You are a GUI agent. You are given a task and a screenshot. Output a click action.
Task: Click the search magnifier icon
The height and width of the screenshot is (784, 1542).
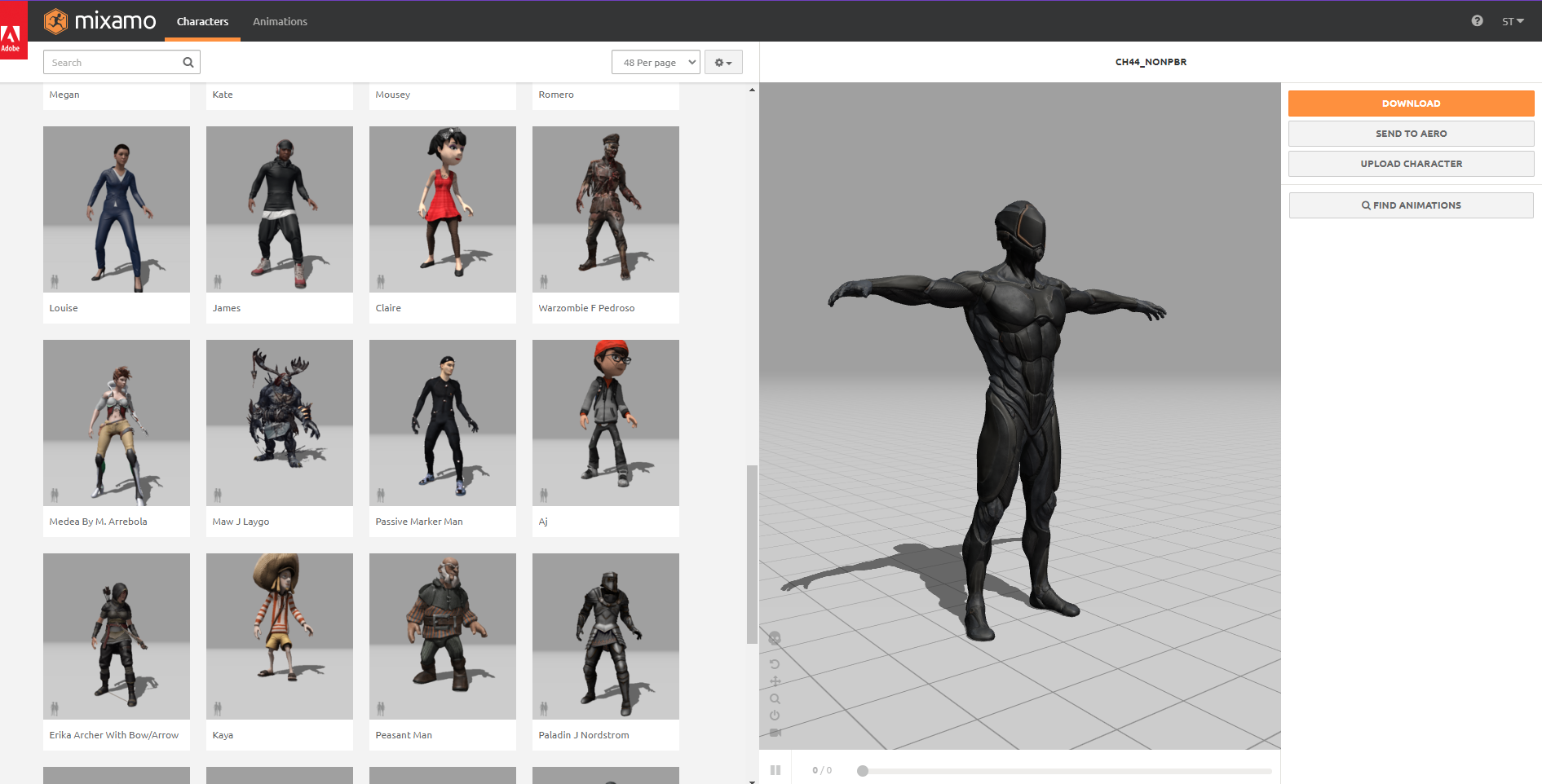pos(188,63)
